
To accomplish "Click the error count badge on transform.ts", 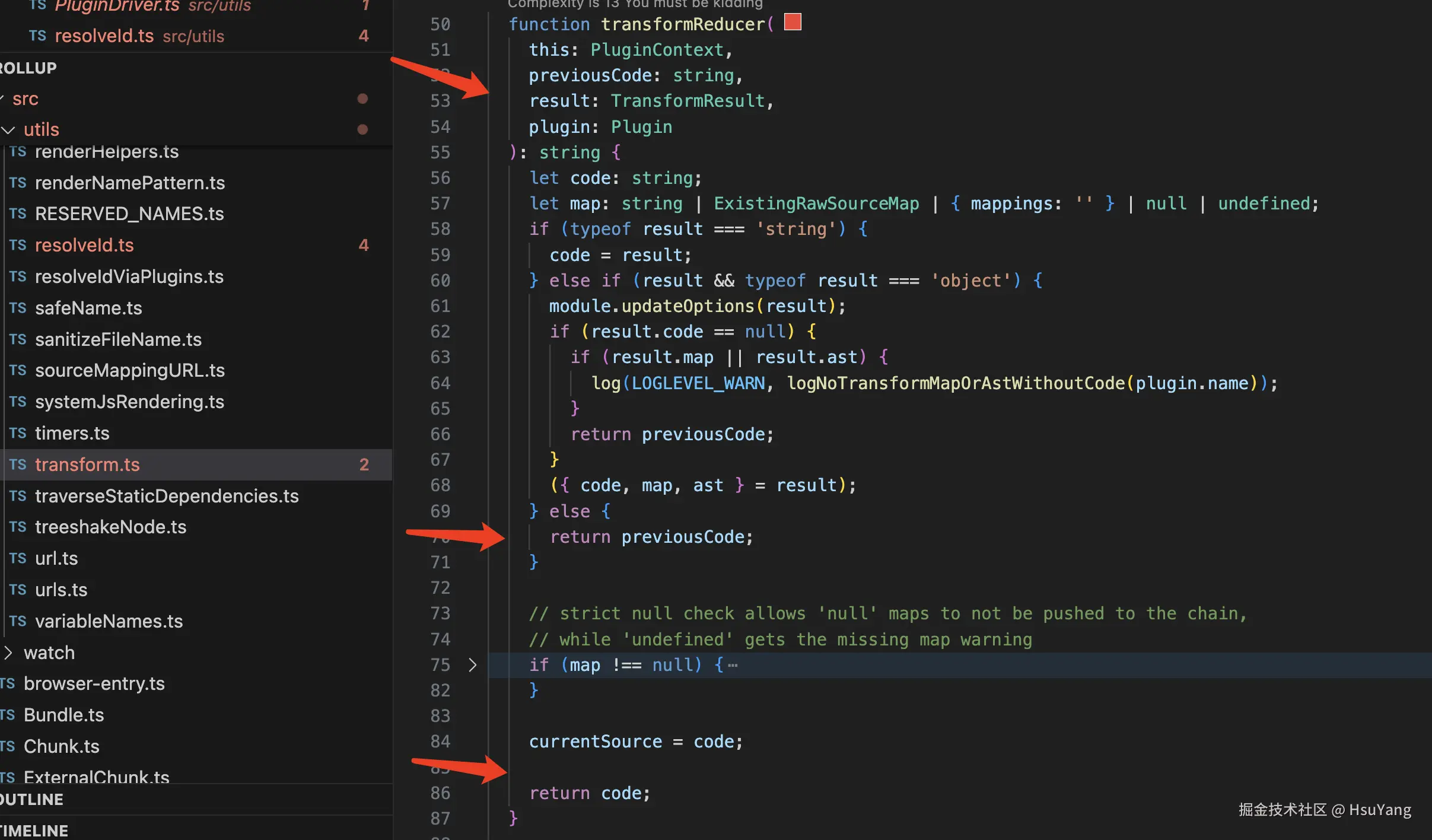I will (364, 464).
